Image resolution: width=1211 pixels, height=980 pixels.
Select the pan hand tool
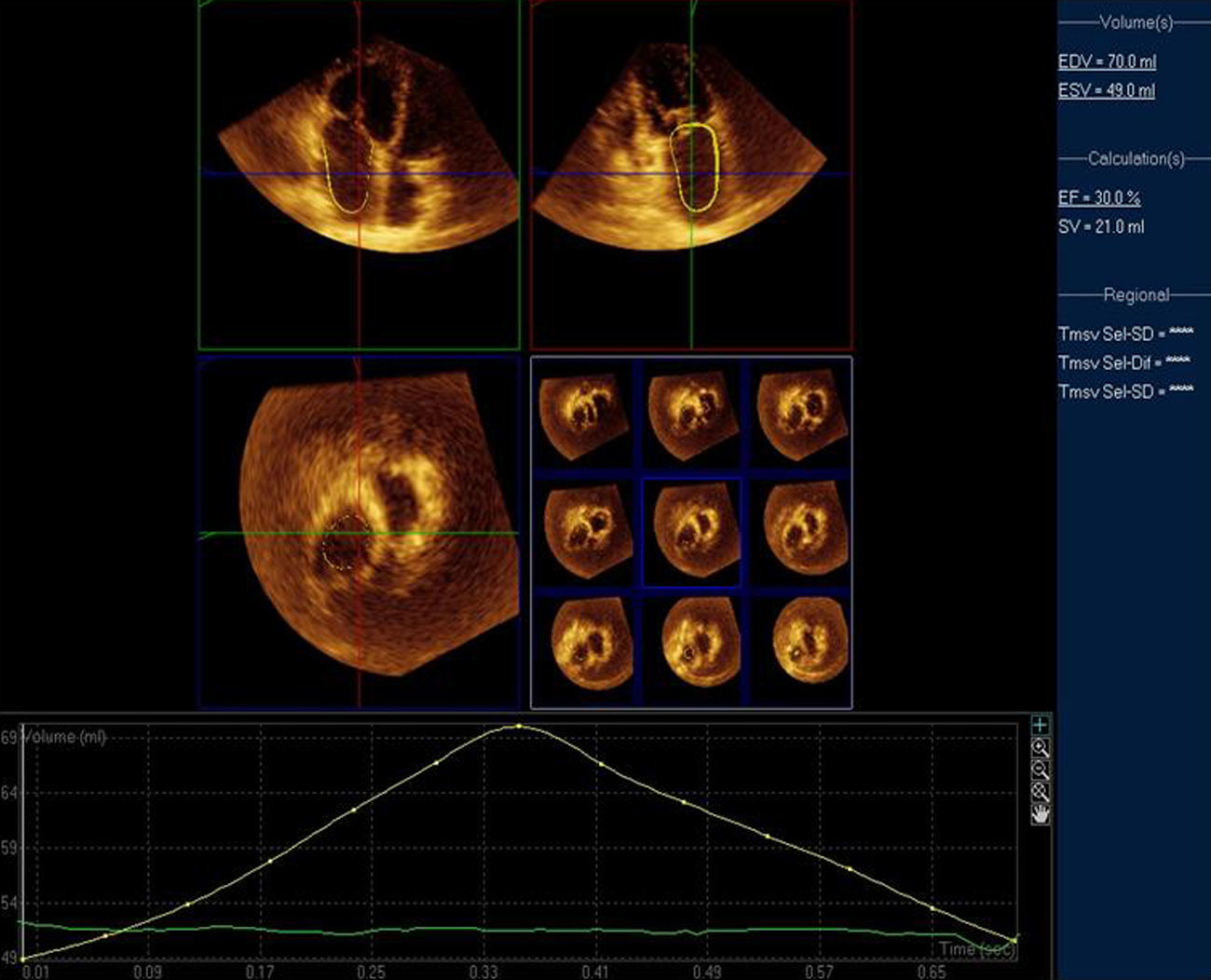click(x=1041, y=814)
